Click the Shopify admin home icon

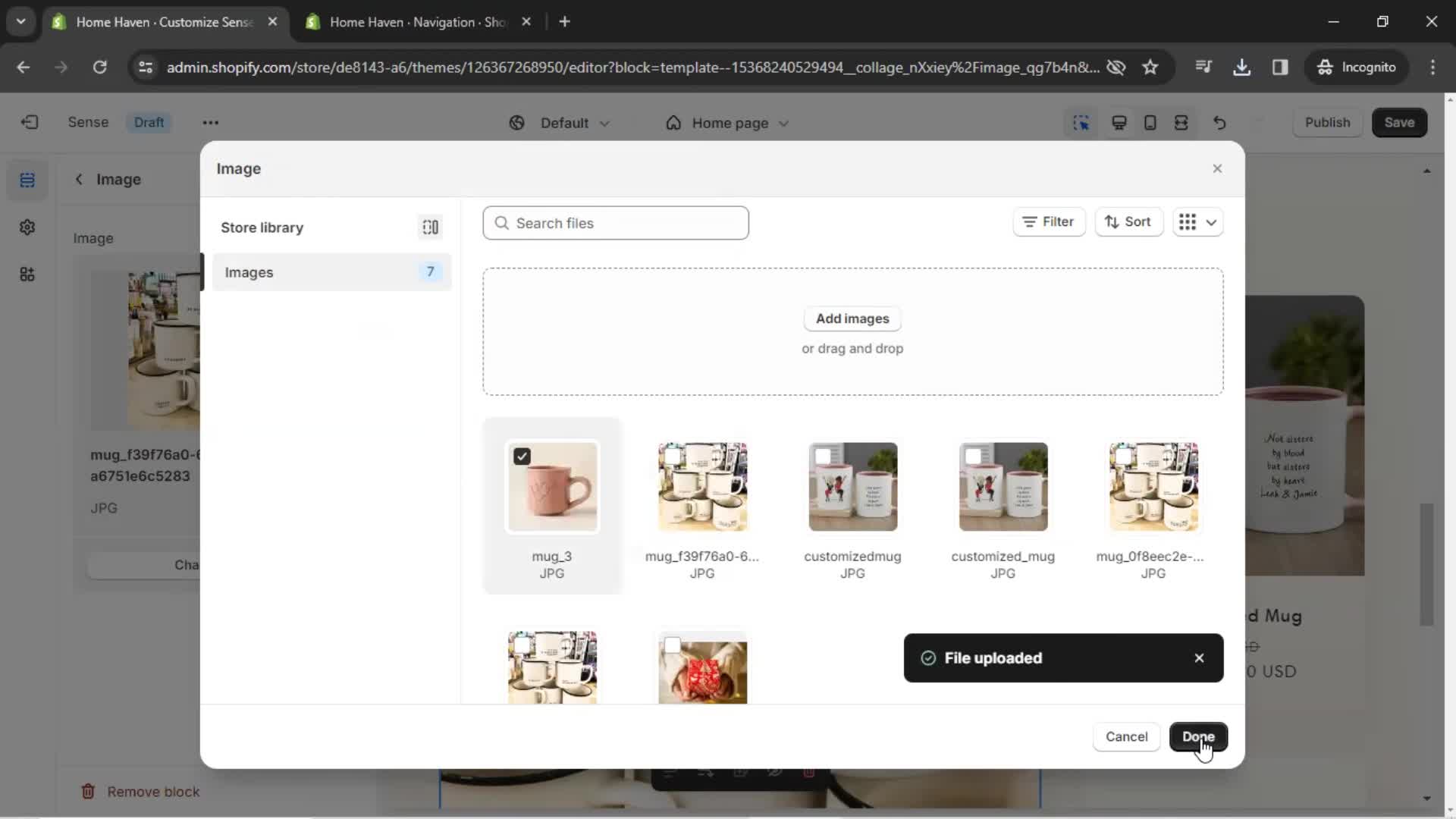click(x=29, y=122)
